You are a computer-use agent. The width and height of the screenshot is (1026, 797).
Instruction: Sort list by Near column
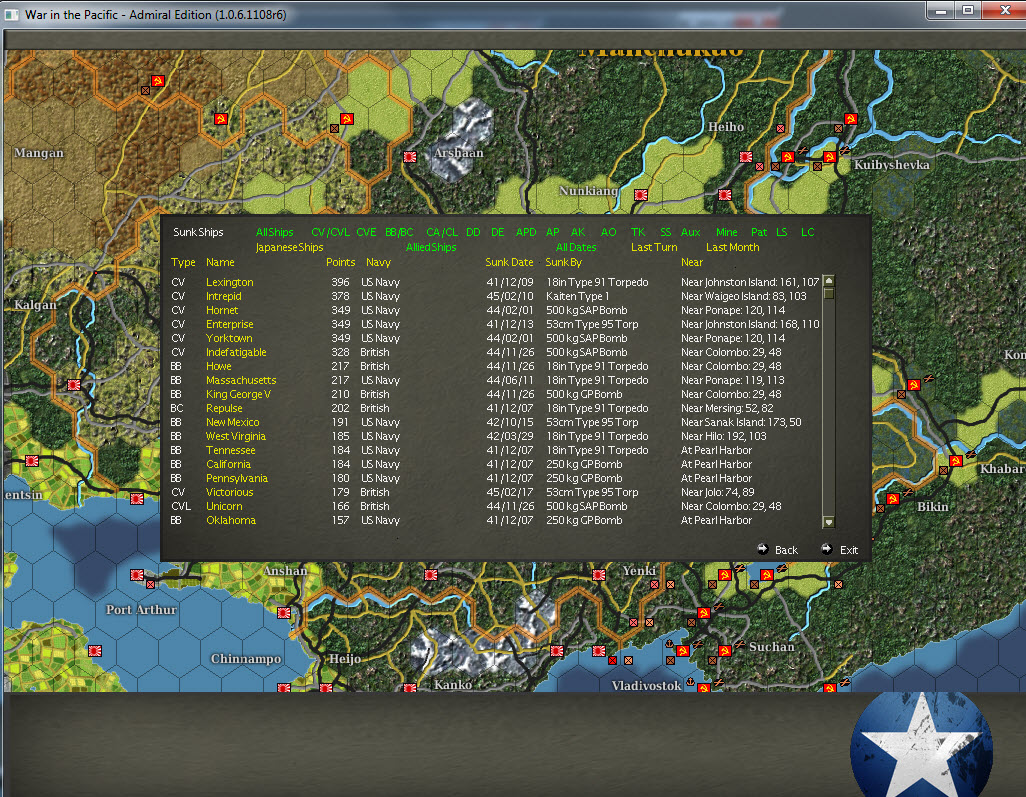coord(692,262)
